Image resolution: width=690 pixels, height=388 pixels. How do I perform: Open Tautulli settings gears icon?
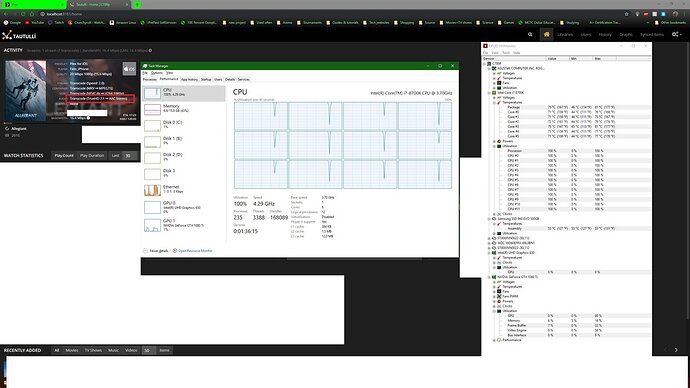676,34
